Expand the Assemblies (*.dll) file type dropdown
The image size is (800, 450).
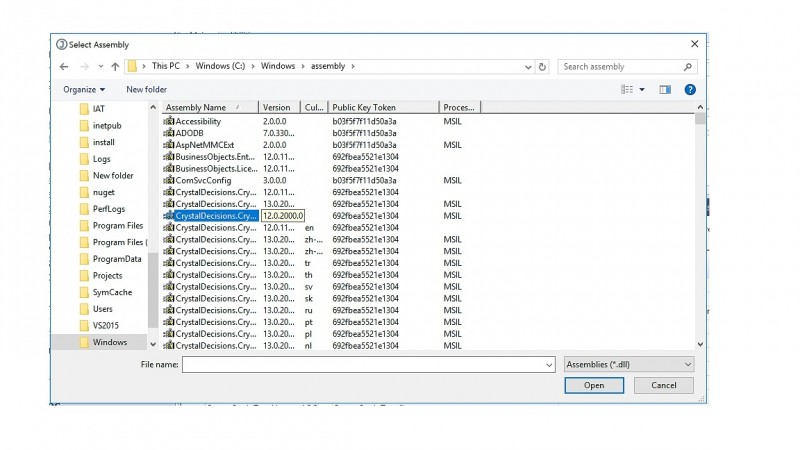coord(687,365)
